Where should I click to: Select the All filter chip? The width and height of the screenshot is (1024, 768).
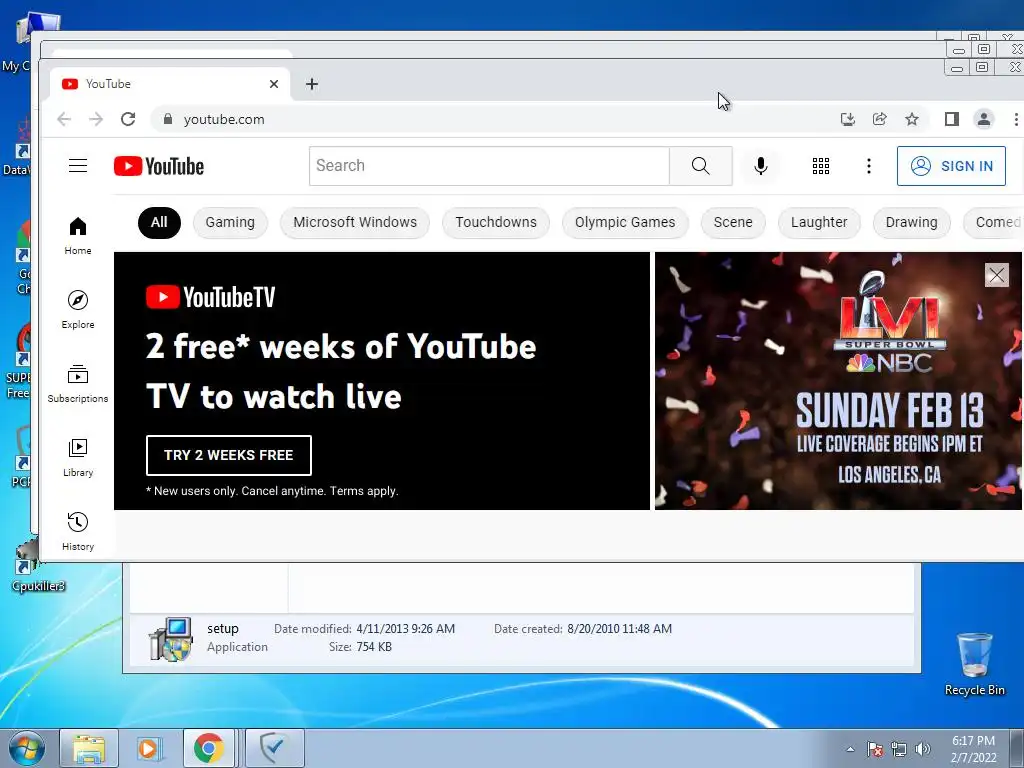159,223
